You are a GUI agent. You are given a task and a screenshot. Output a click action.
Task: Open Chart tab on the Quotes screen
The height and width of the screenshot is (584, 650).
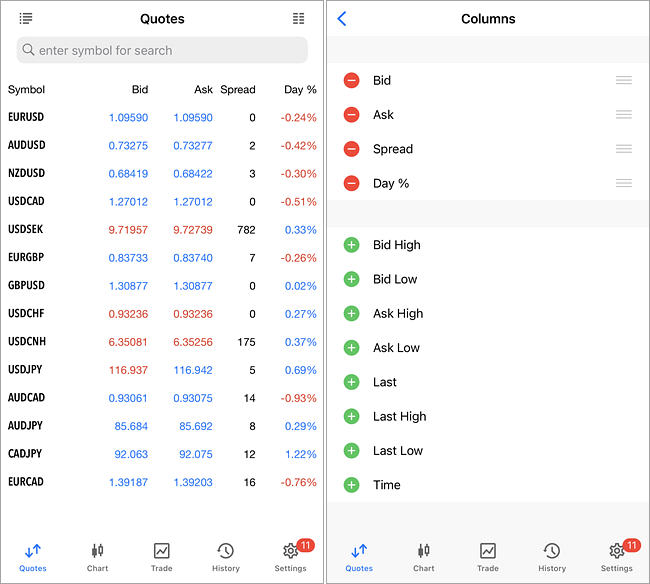point(97,557)
